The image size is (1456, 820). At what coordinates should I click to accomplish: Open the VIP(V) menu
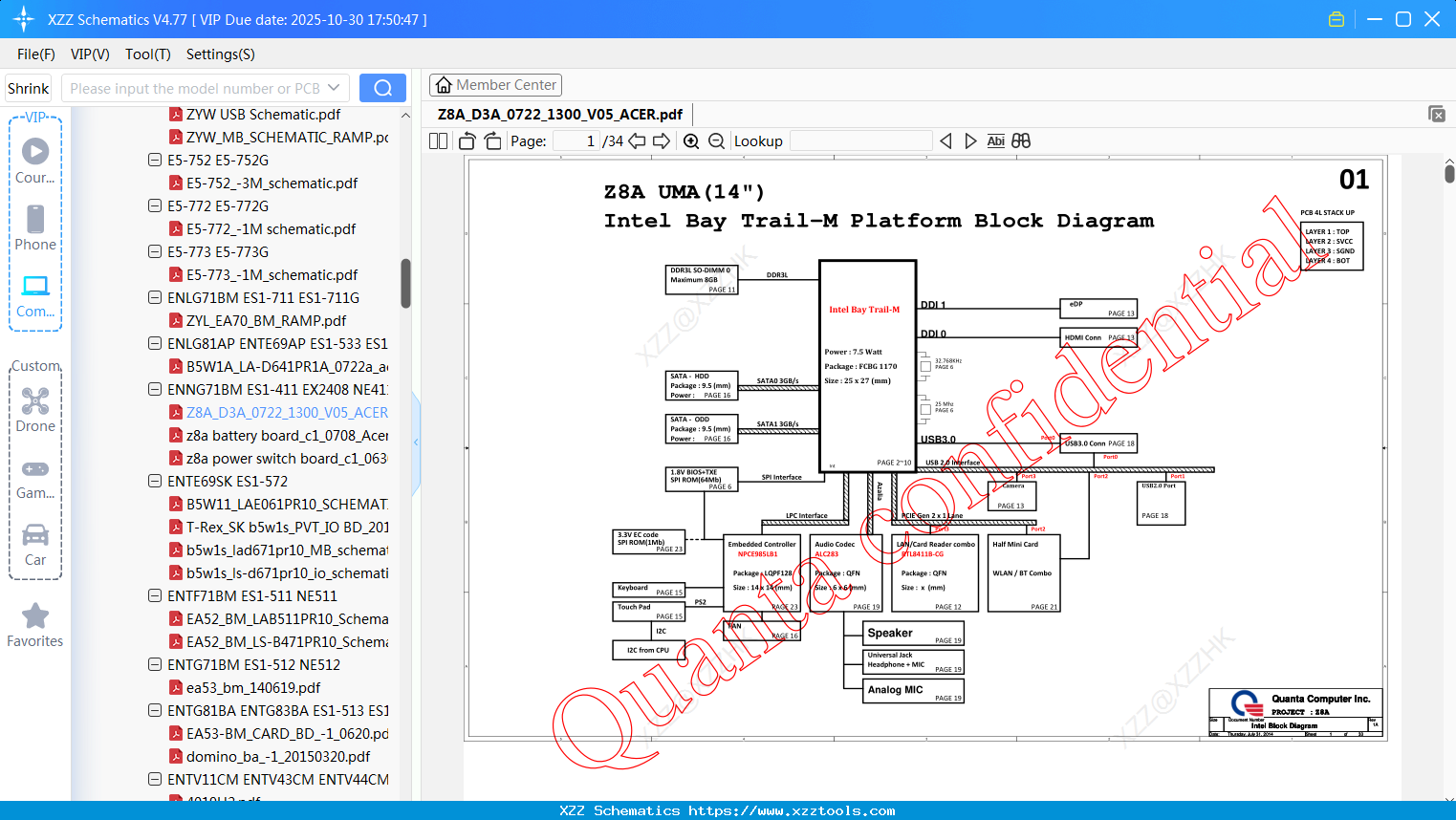90,54
